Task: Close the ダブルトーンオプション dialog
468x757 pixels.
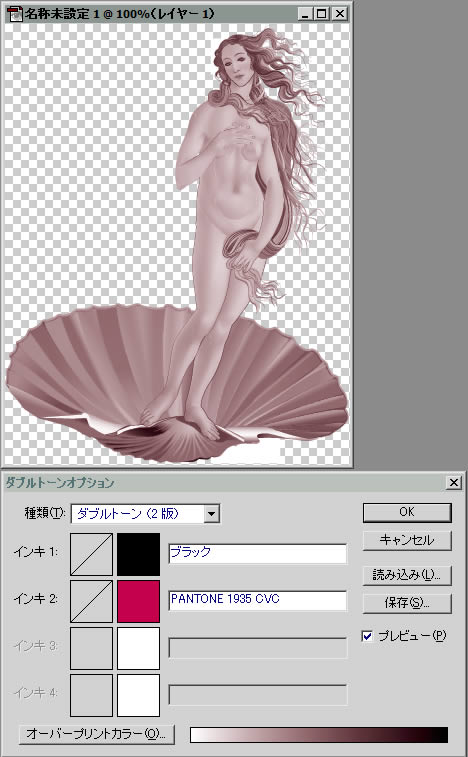Action: [454, 482]
